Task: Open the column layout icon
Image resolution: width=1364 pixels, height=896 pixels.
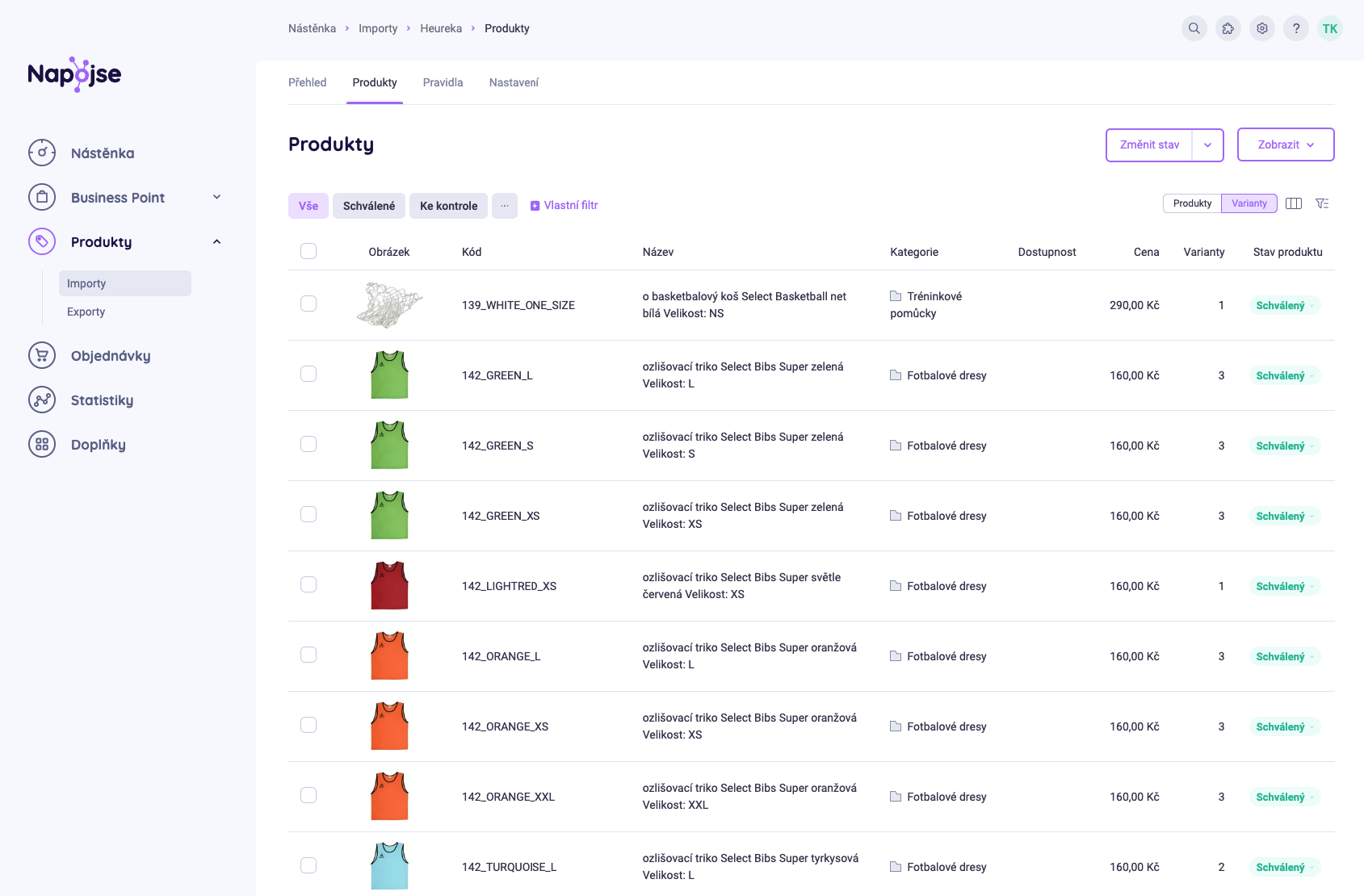Action: (x=1293, y=203)
